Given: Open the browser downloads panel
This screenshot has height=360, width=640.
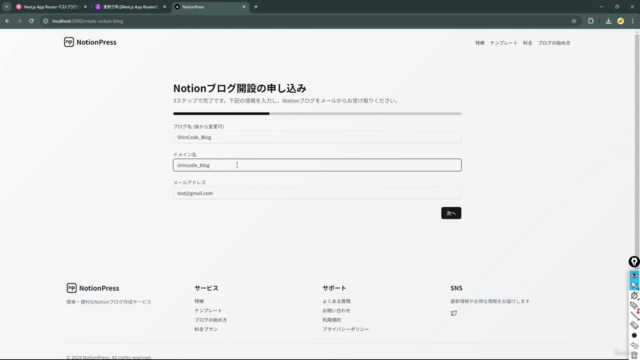Looking at the screenshot, I should 608,21.
